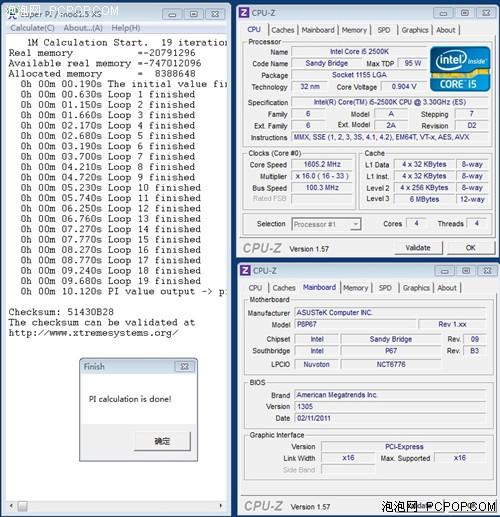Open the Help(H) menu in Super PI

(126, 28)
